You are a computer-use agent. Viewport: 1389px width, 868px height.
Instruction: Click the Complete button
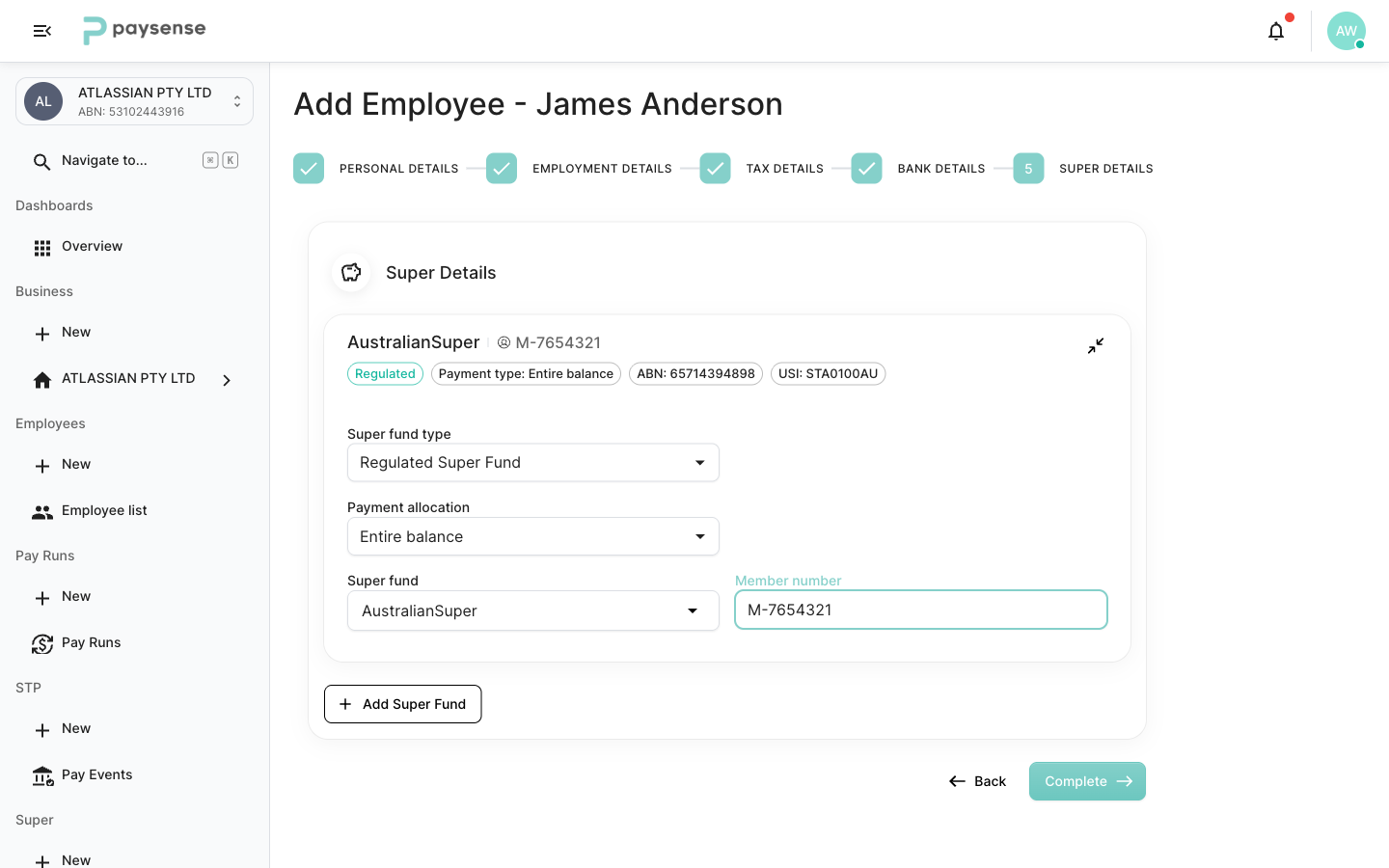pyautogui.click(x=1087, y=781)
